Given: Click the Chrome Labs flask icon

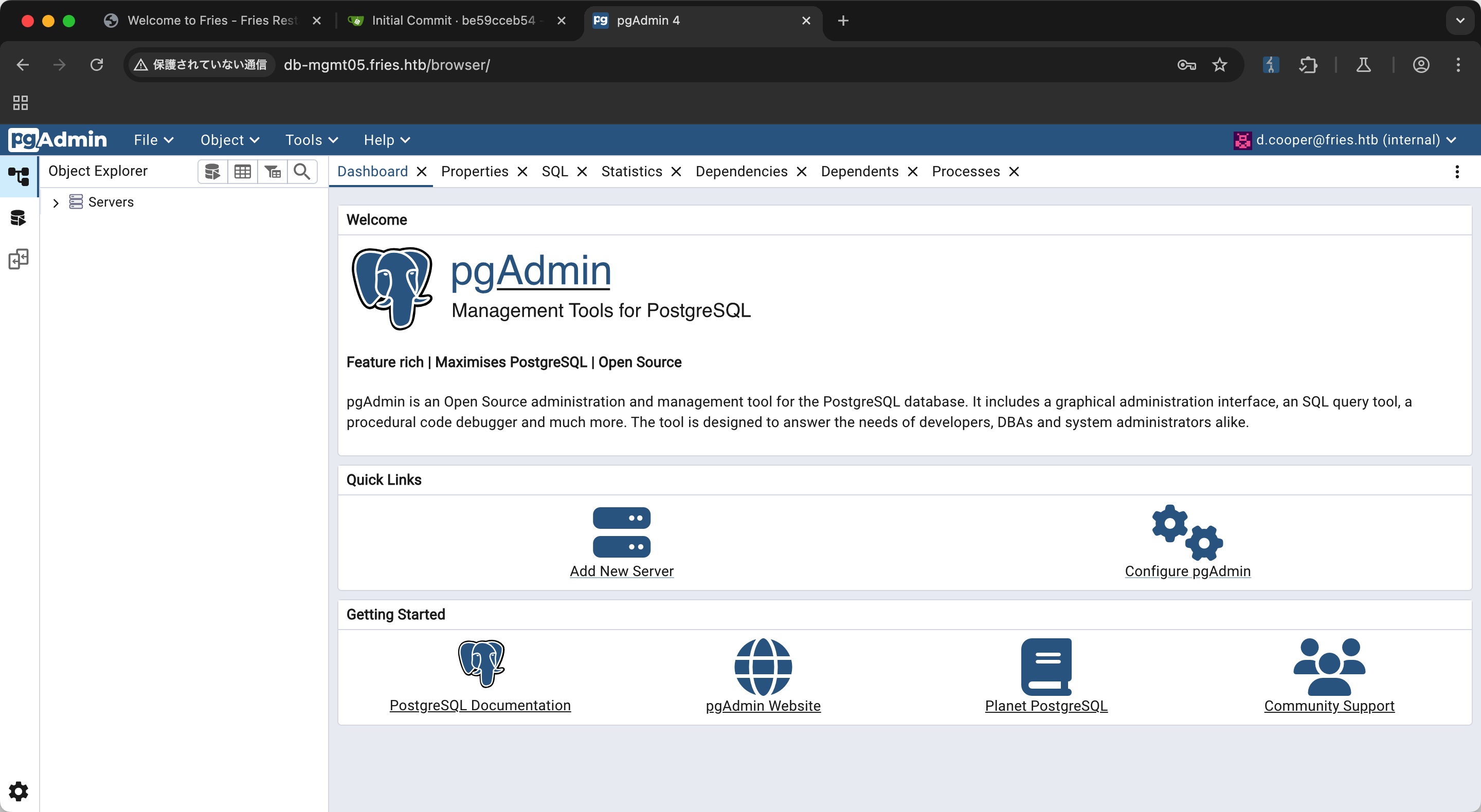Looking at the screenshot, I should (x=1363, y=65).
